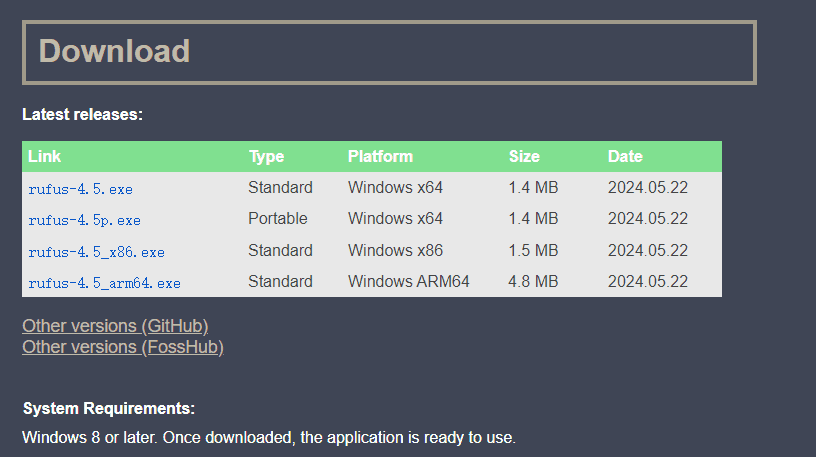Select the Type column header

click(266, 157)
